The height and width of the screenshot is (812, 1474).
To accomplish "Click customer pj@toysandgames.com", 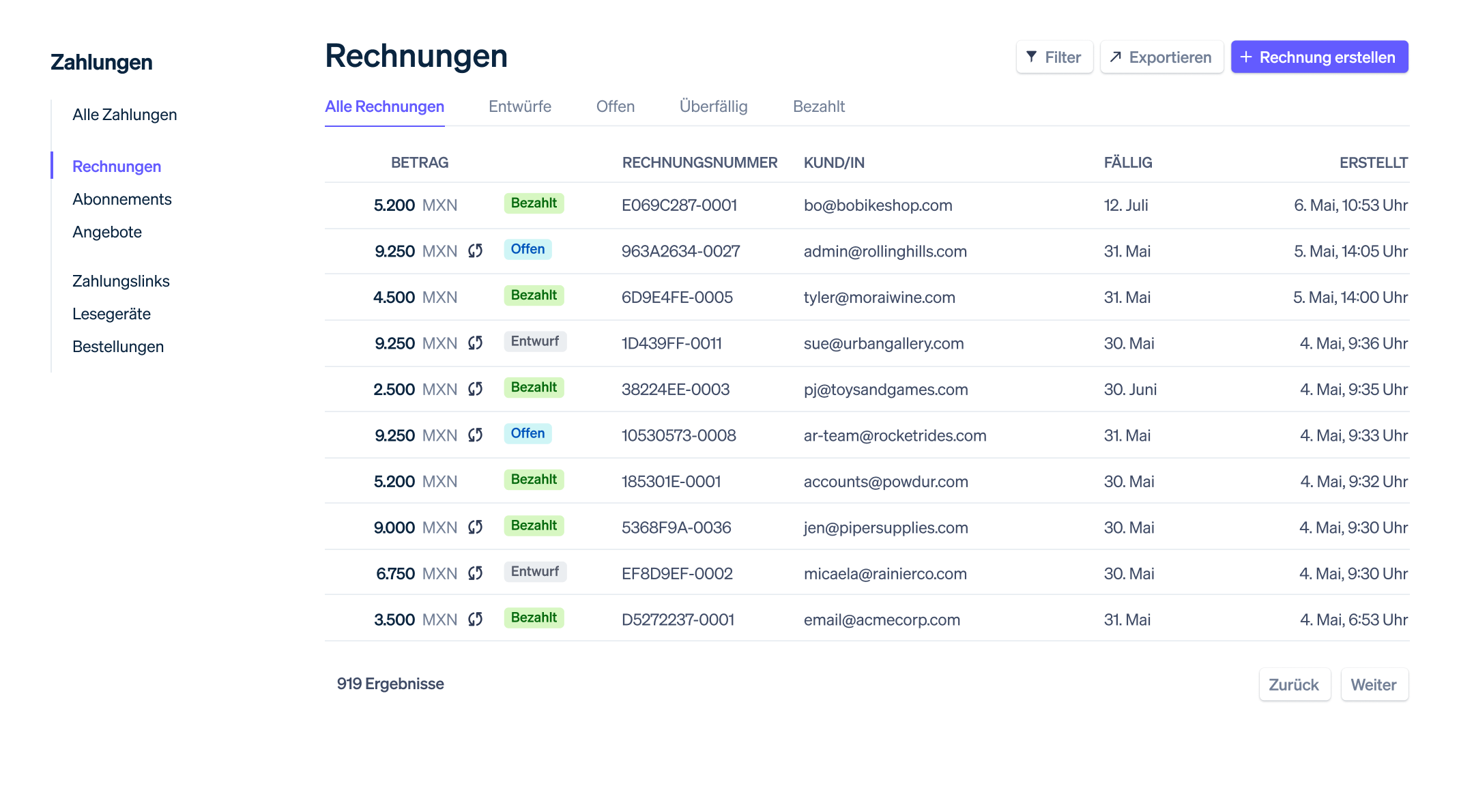I will (886, 390).
